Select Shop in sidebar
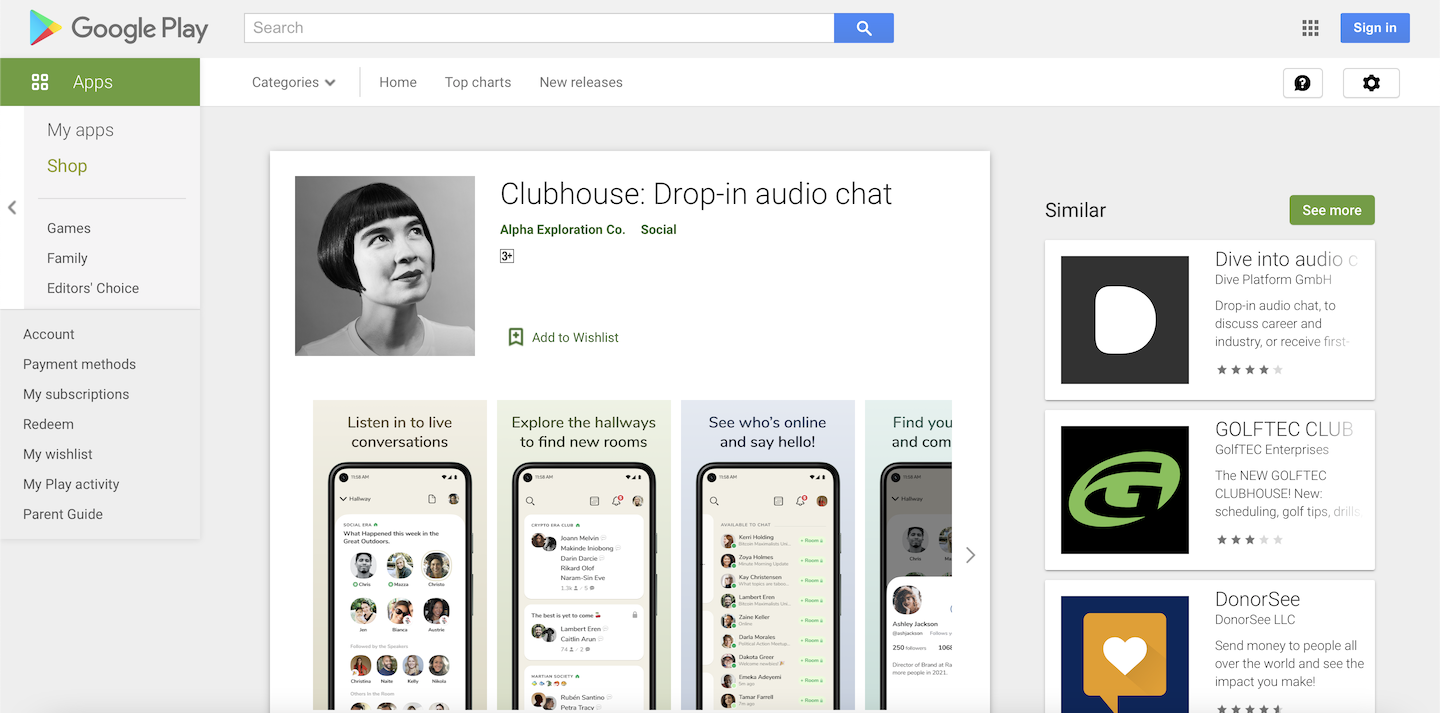Image resolution: width=1440 pixels, height=713 pixels. (x=67, y=166)
